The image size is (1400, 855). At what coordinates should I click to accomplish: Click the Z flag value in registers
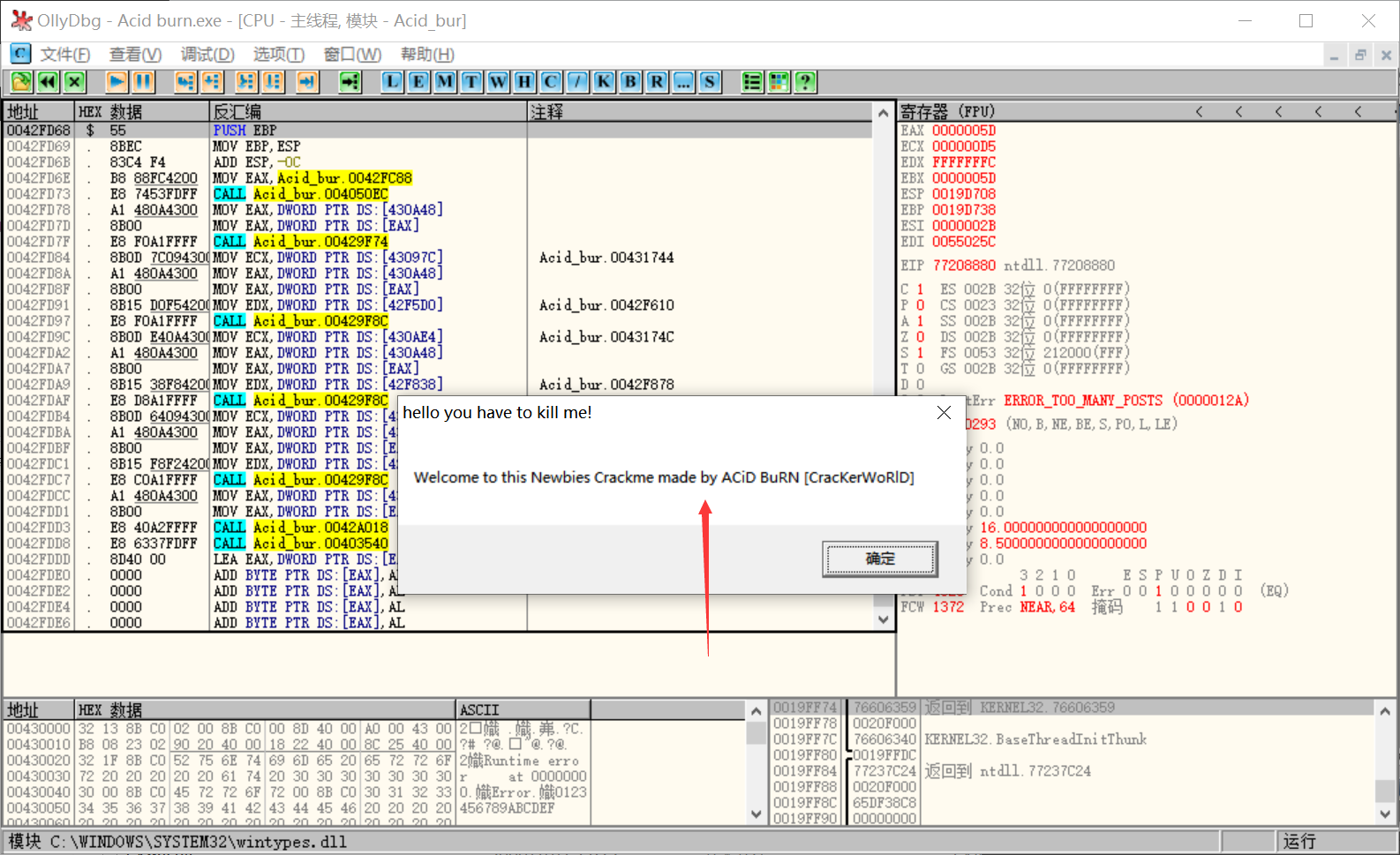(x=920, y=337)
